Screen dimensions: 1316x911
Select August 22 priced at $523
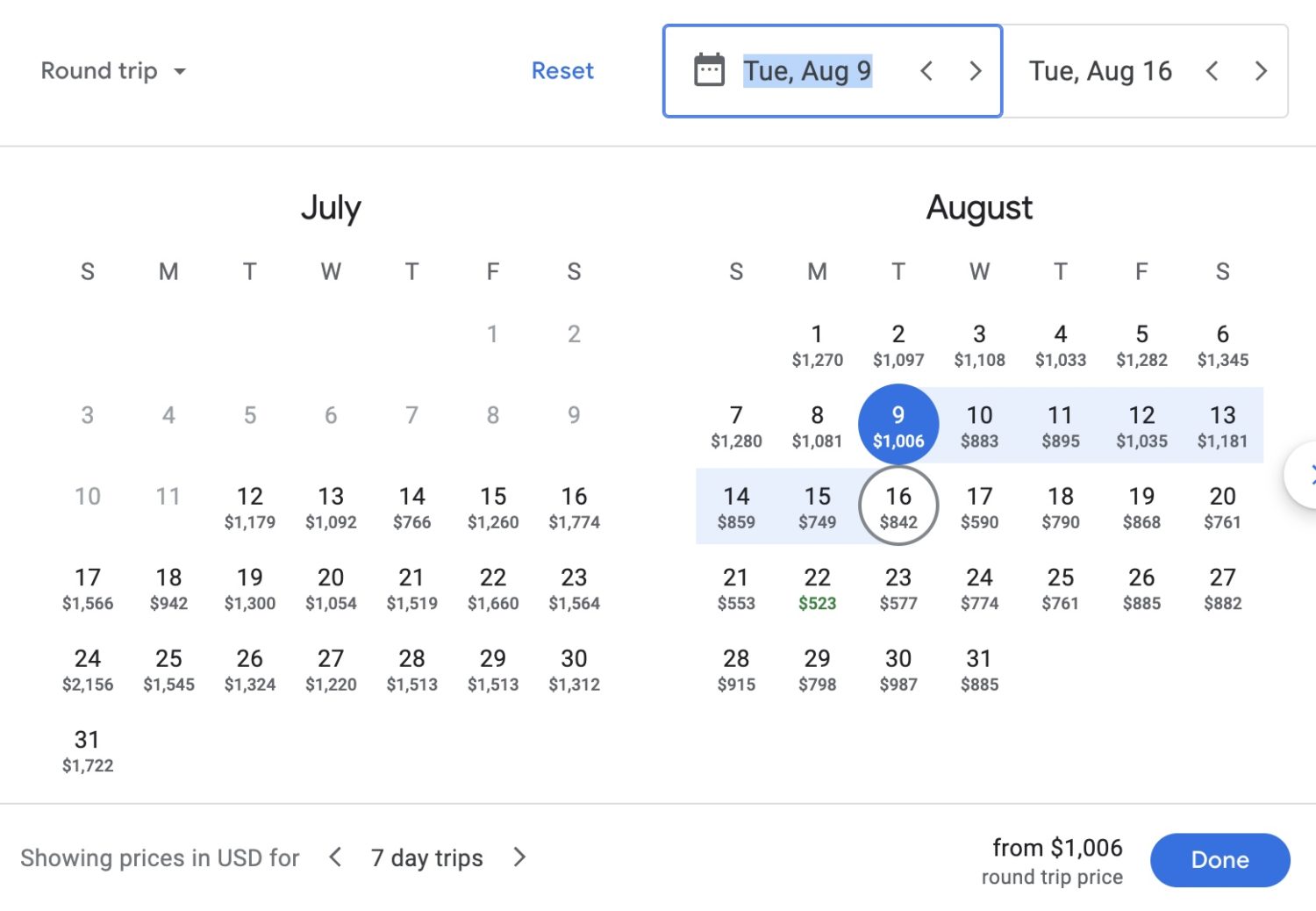[817, 588]
